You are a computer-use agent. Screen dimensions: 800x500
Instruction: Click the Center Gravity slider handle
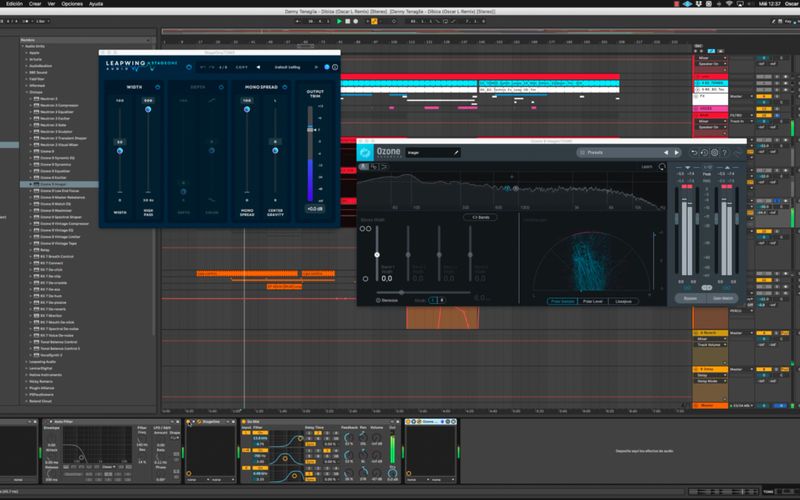click(x=275, y=151)
